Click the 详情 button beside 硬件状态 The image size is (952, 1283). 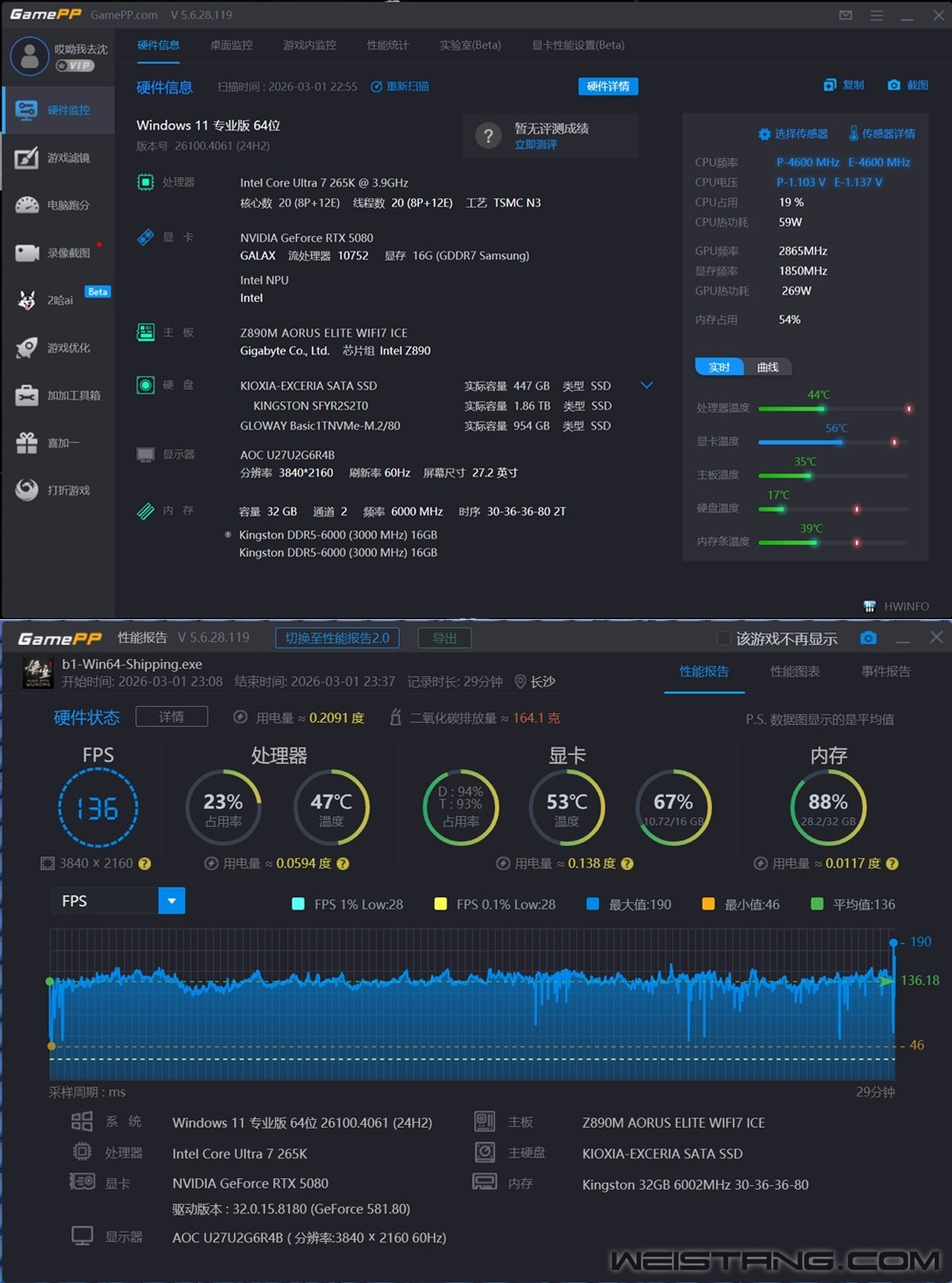point(171,716)
